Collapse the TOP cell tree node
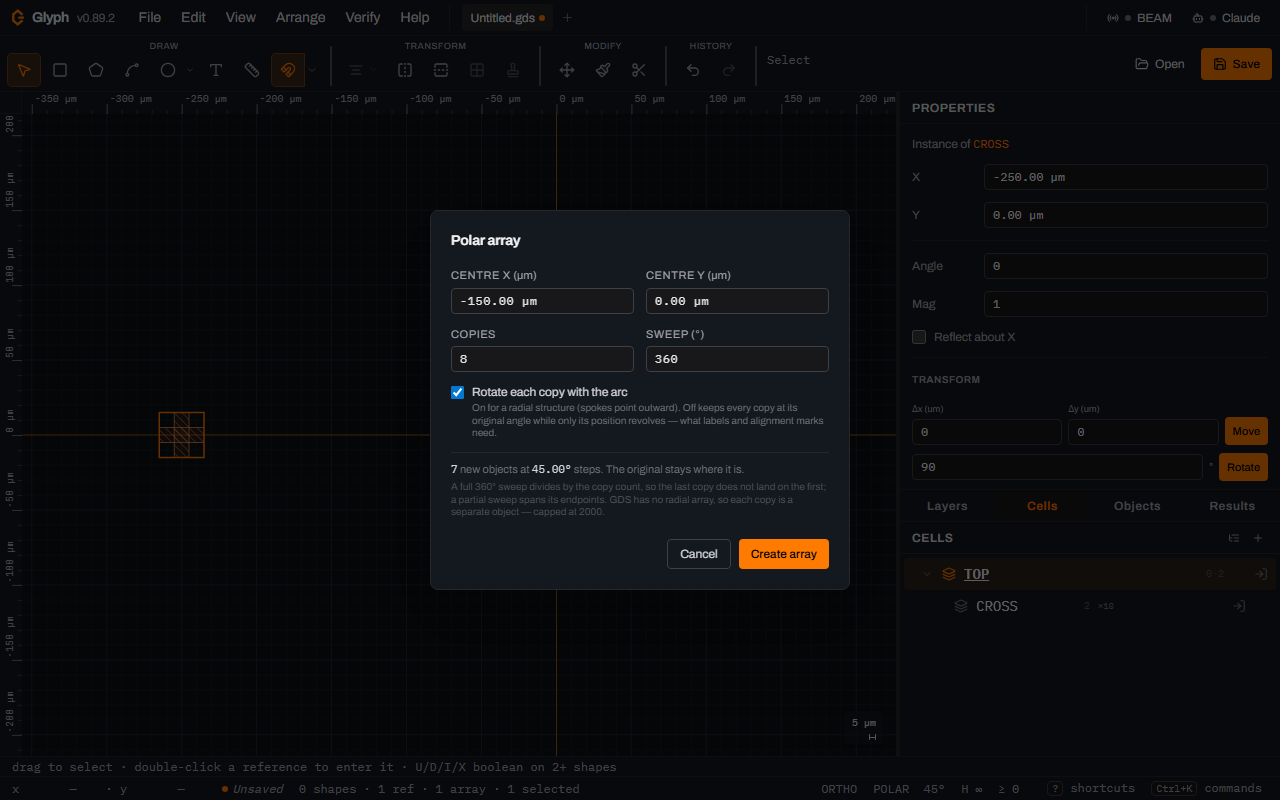Screen dimensions: 1280x800 (x=927, y=574)
